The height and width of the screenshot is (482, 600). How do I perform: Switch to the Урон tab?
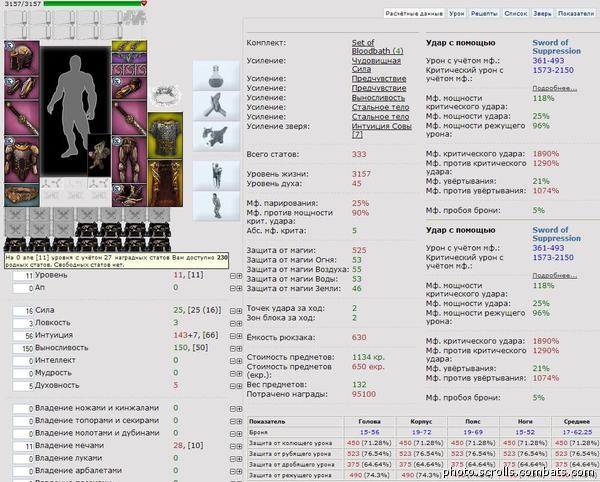click(x=457, y=13)
